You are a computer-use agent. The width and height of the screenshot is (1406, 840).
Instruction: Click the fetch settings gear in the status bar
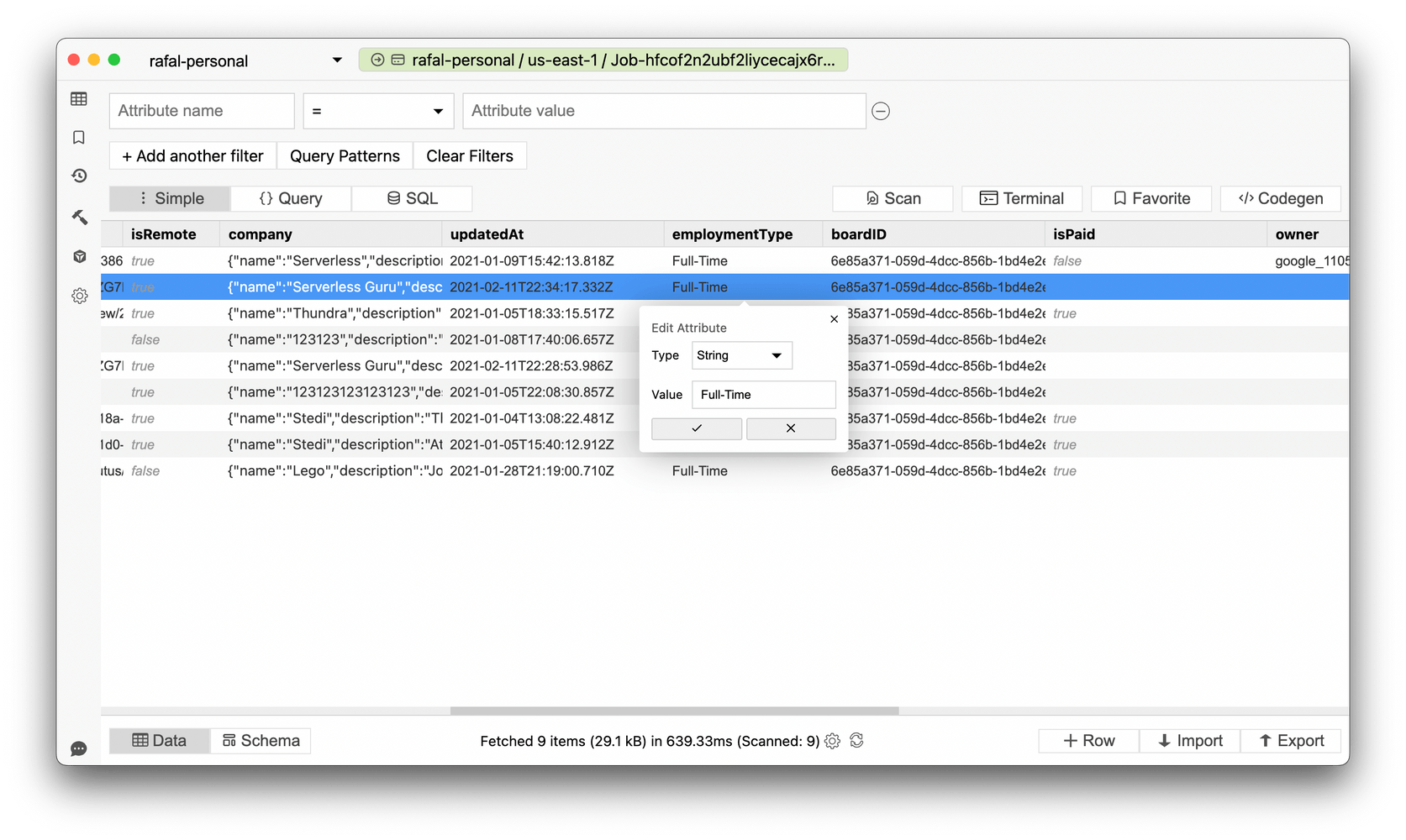[832, 740]
